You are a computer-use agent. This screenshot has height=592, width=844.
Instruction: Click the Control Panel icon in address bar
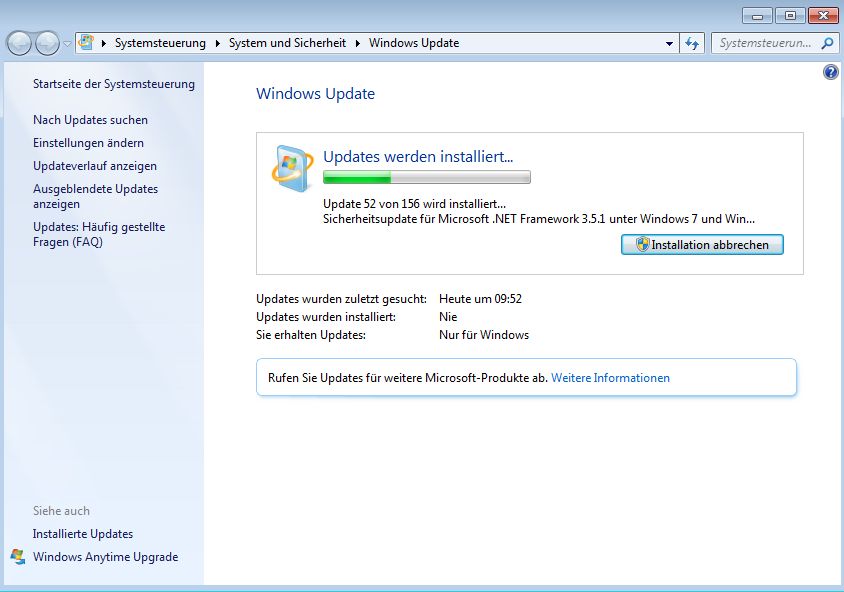[x=86, y=43]
